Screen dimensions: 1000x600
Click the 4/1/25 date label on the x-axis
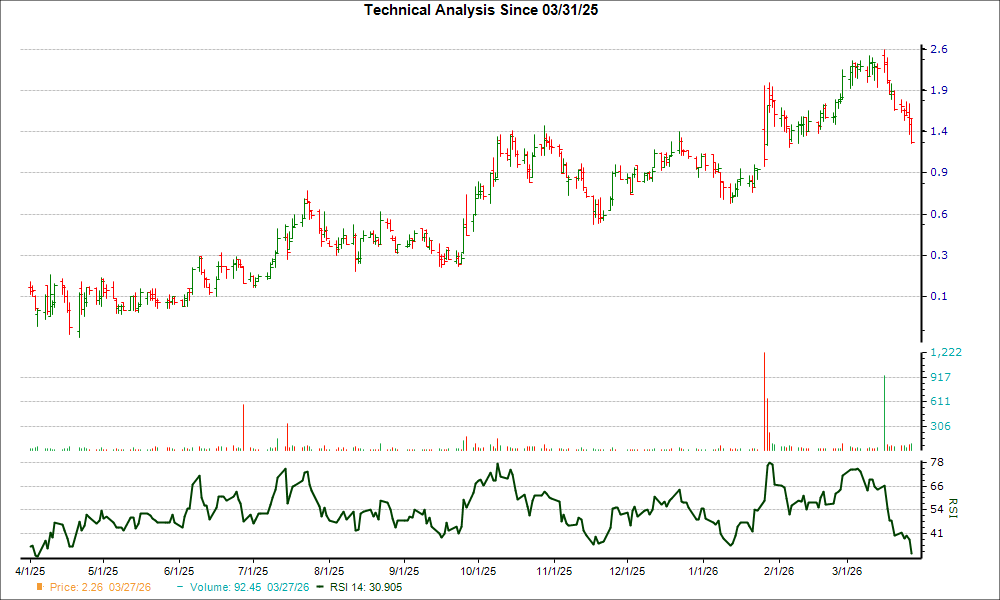(32, 568)
